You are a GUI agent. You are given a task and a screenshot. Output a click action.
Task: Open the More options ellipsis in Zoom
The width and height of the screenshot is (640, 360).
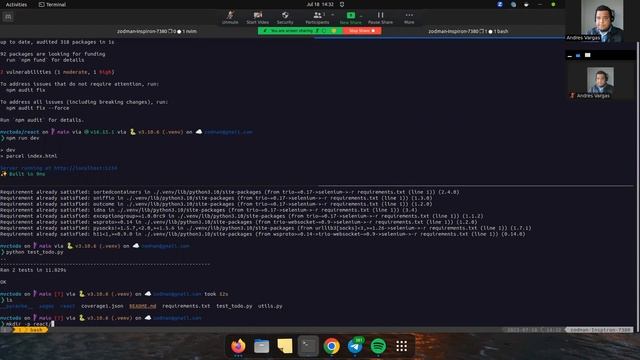(x=409, y=15)
